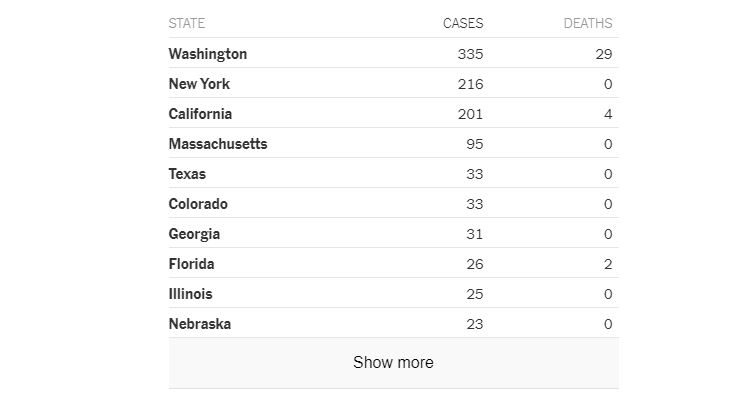Click New York's case count 216

pyautogui.click(x=469, y=84)
